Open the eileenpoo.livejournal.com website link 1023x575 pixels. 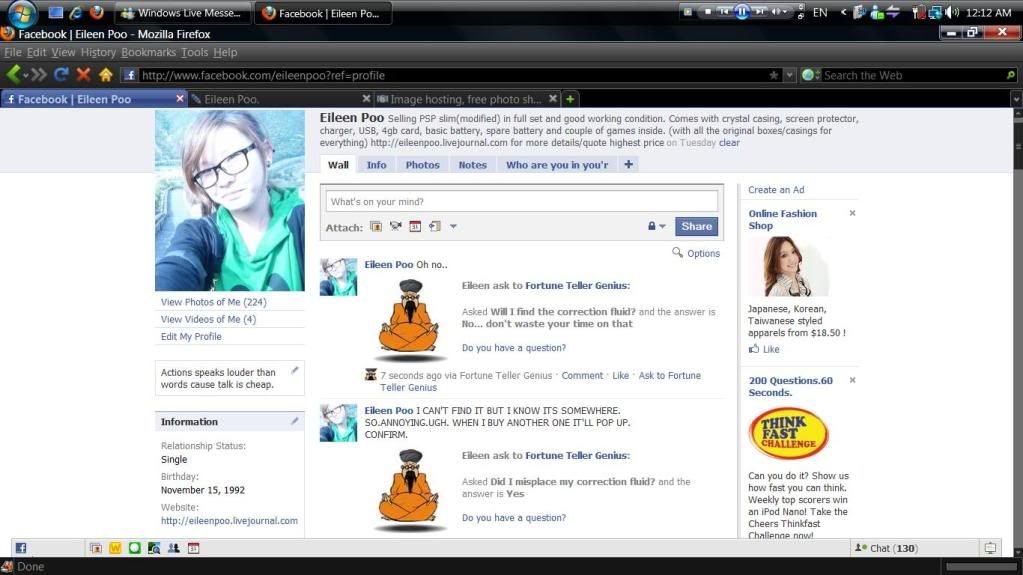point(229,520)
